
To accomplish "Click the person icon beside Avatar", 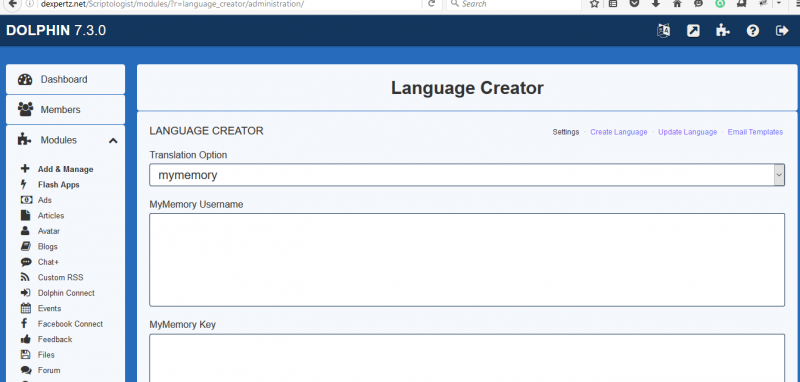I will [x=25, y=231].
